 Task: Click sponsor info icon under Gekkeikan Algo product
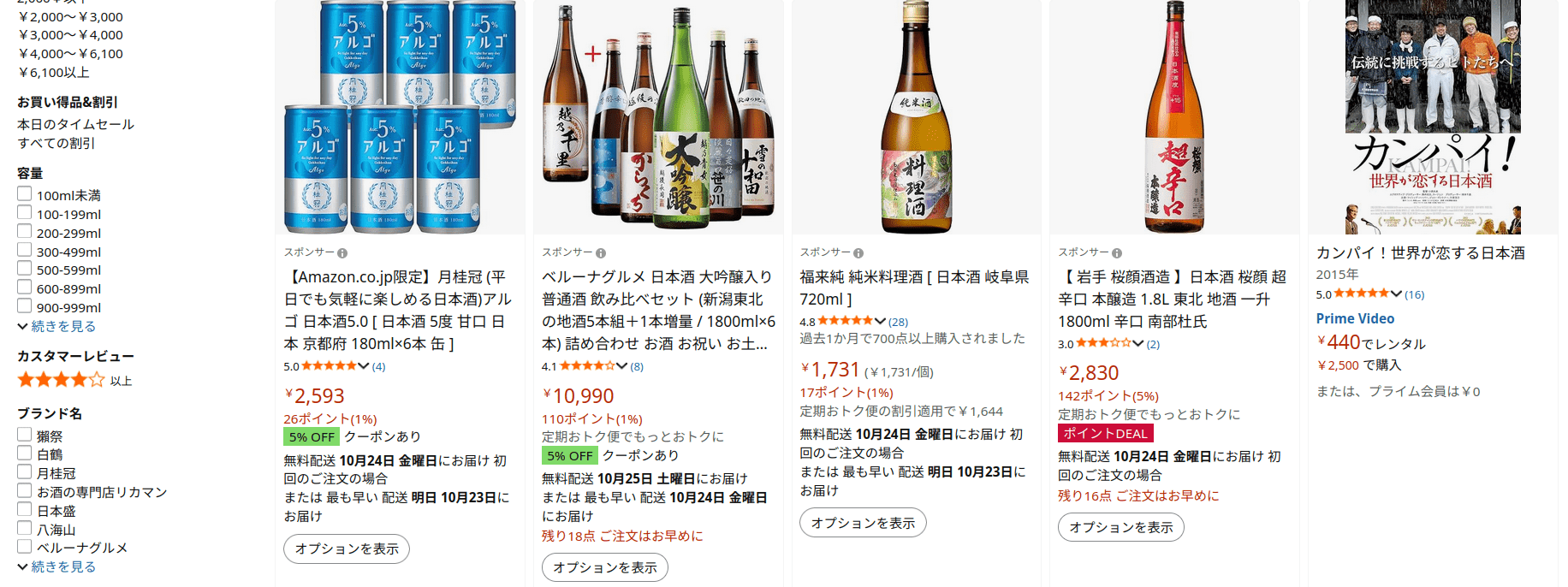pyautogui.click(x=342, y=253)
